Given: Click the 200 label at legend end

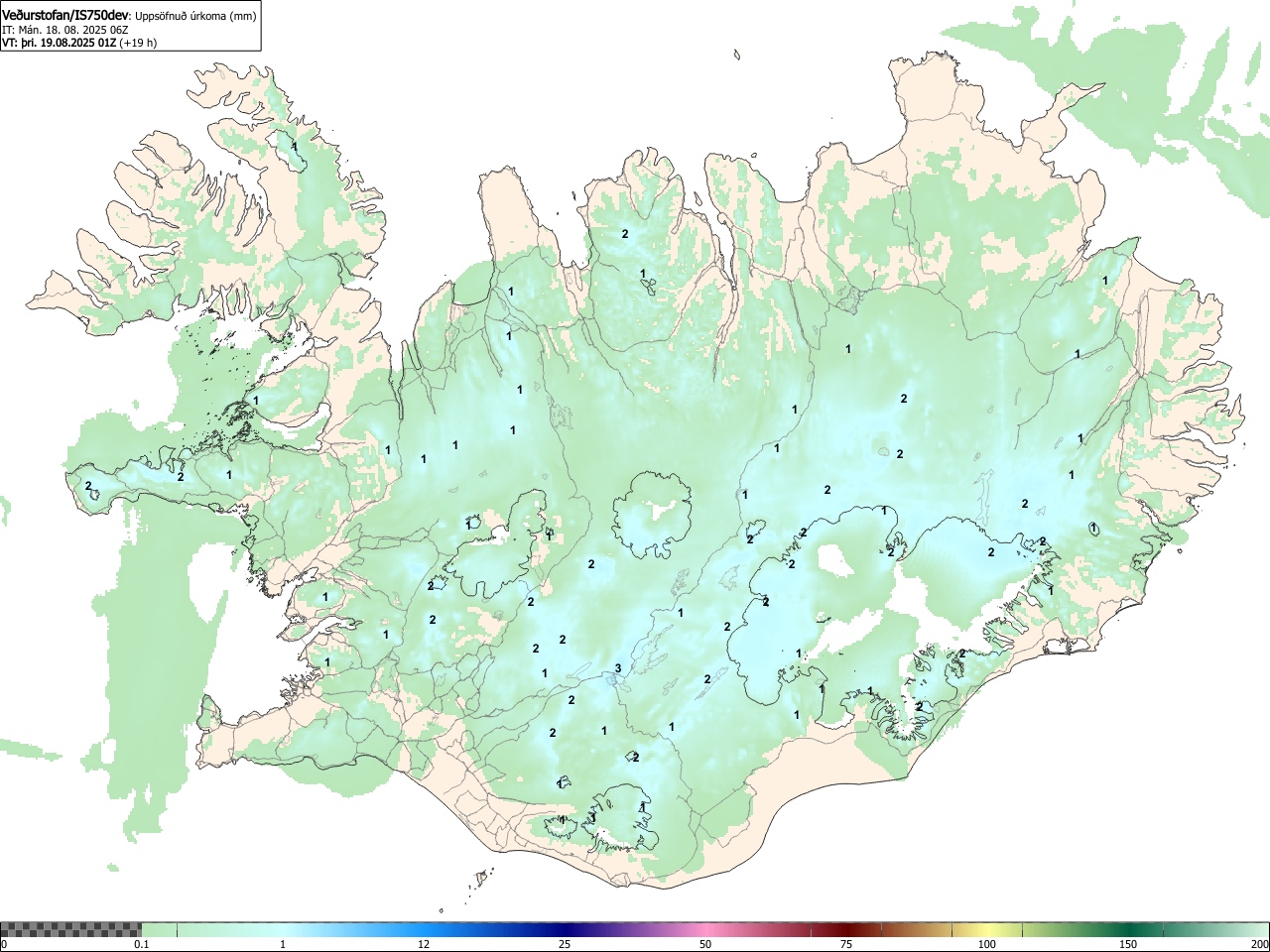Looking at the screenshot, I should pos(1259,944).
